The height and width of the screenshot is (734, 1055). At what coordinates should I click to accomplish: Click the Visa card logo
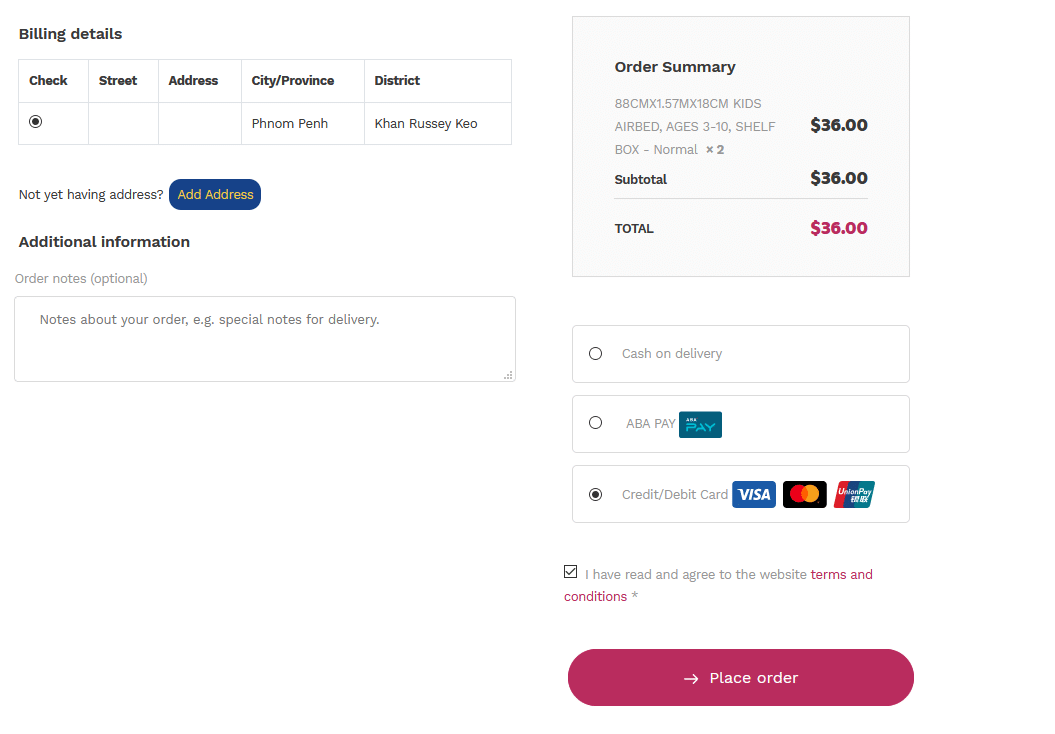[754, 494]
